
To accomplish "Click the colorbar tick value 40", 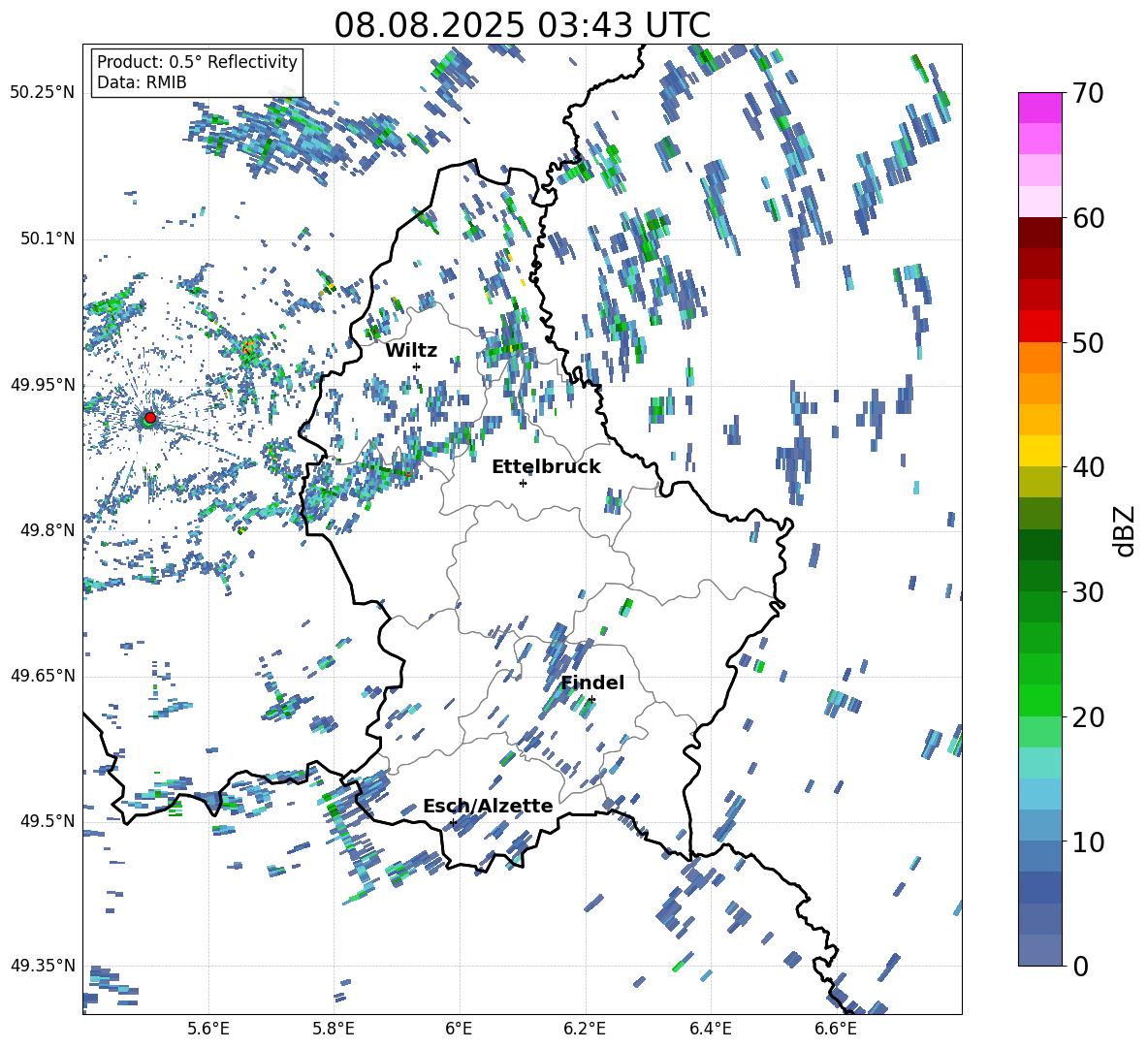I will tap(1087, 467).
